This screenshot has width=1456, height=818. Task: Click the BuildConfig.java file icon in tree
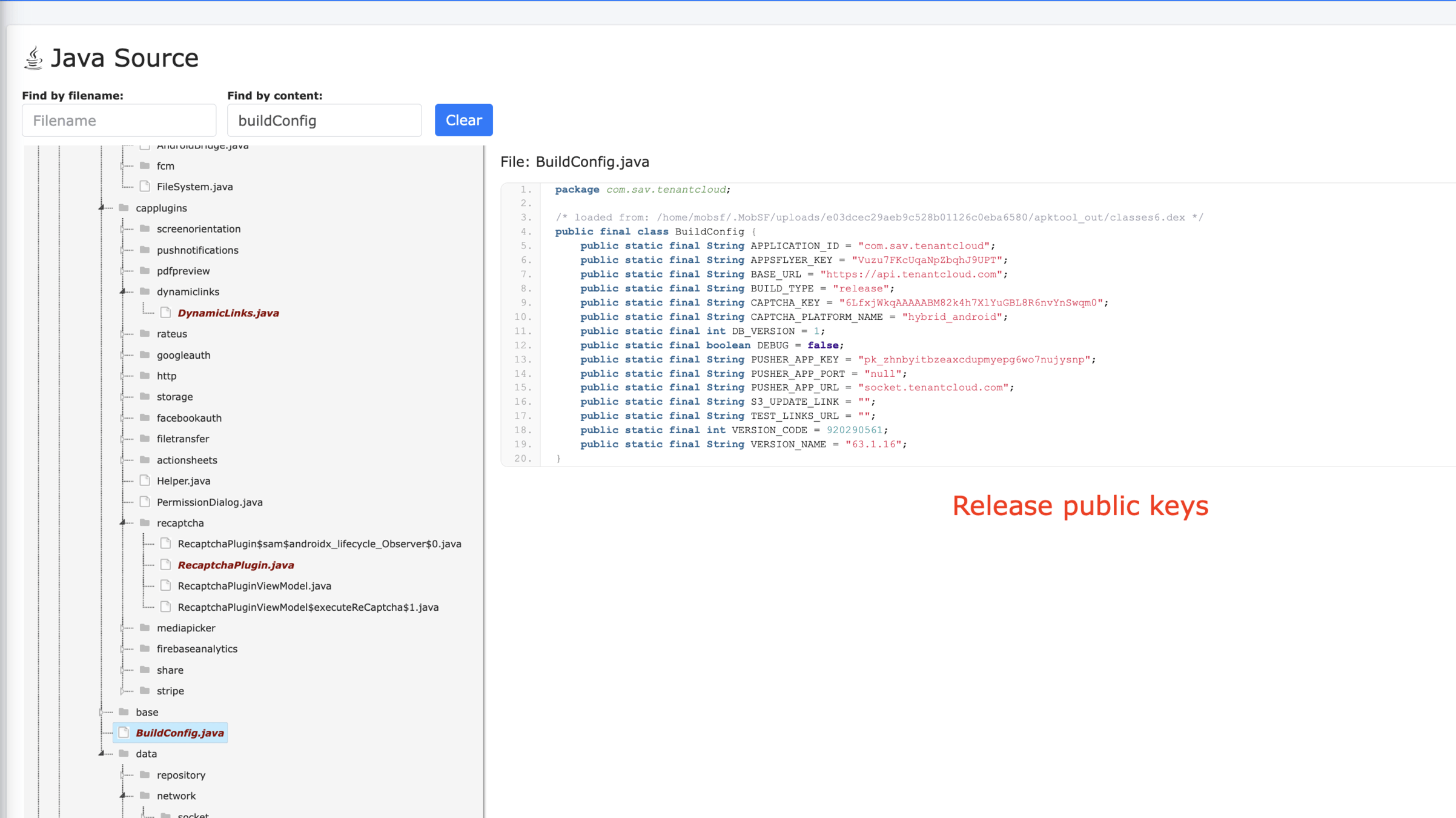pos(124,733)
